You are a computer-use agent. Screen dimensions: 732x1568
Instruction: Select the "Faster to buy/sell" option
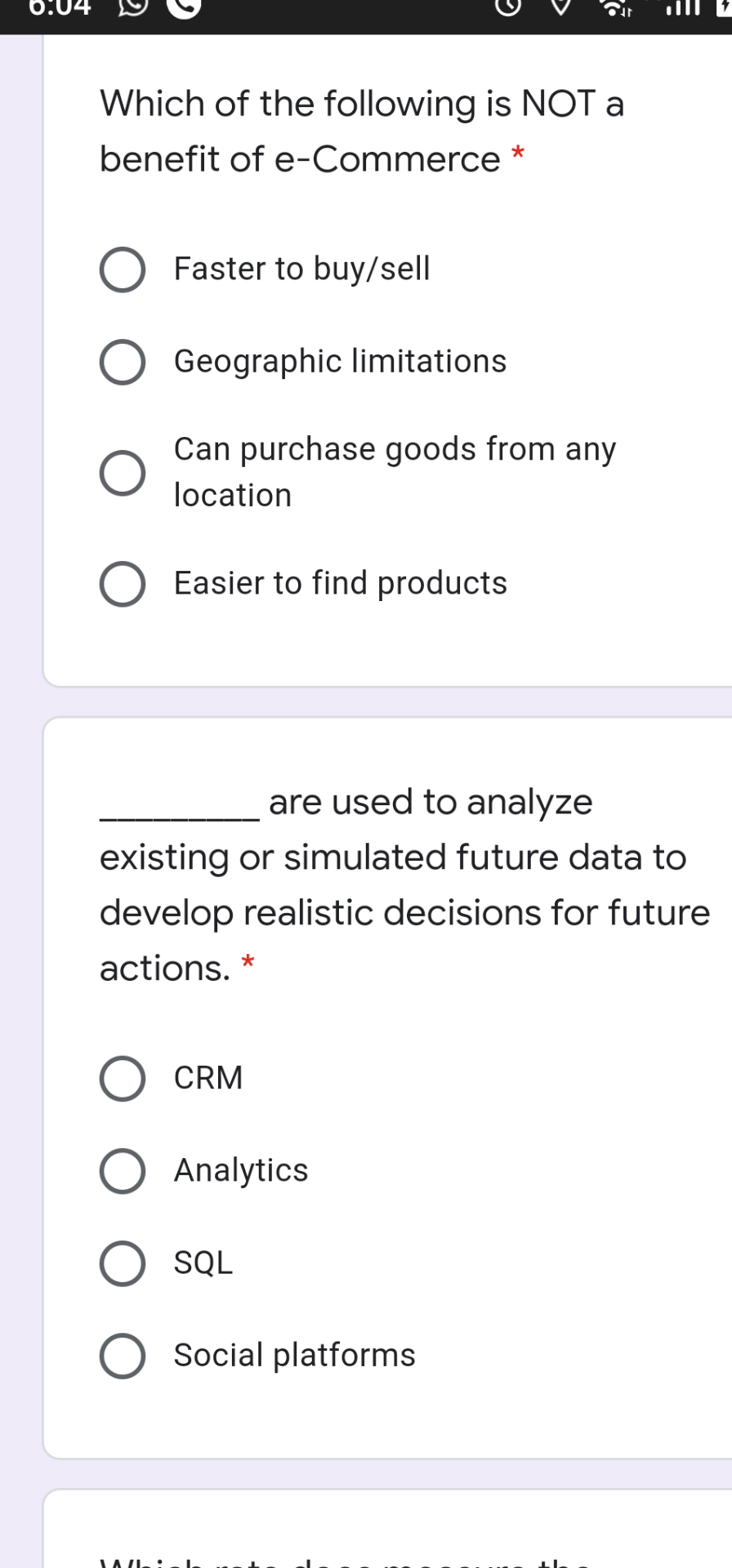click(x=123, y=269)
